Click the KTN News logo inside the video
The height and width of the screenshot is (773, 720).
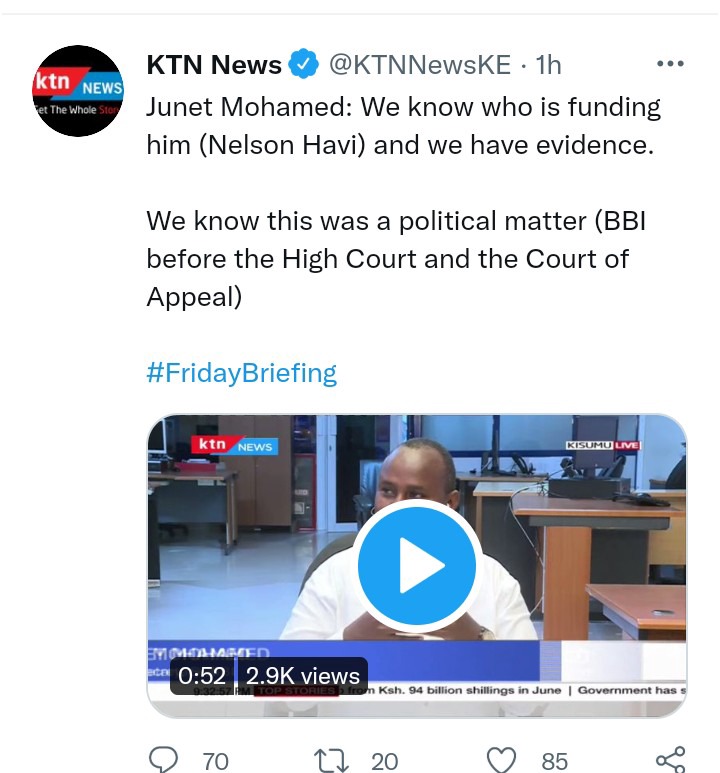pyautogui.click(x=235, y=445)
